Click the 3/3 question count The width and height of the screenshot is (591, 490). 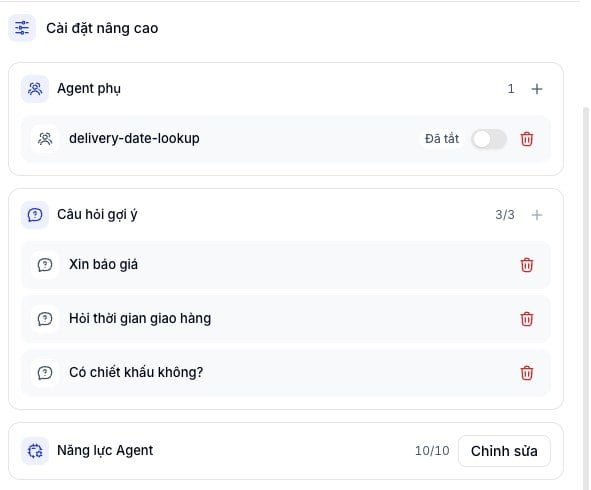click(505, 215)
